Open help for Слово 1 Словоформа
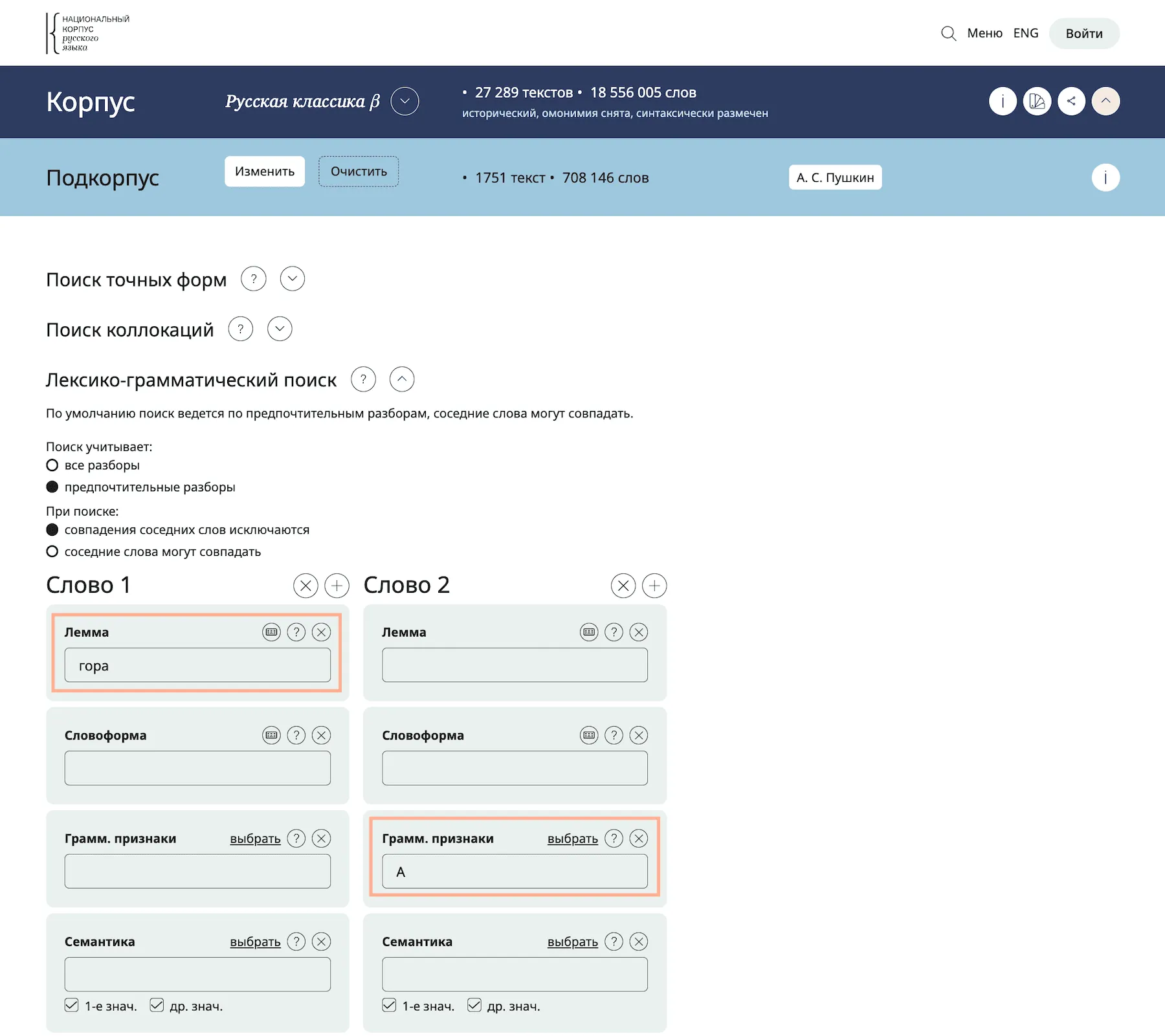The width and height of the screenshot is (1165, 1036). [296, 735]
